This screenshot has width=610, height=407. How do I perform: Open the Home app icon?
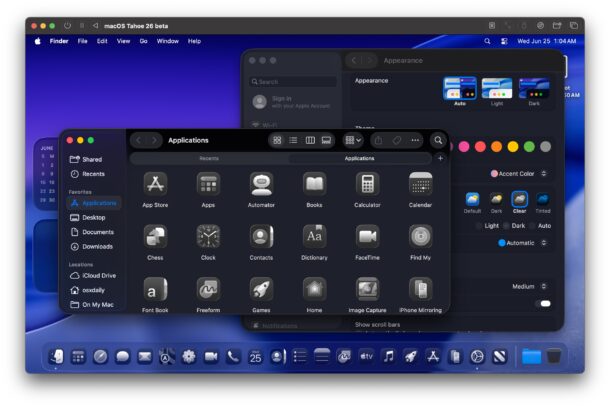pos(314,289)
